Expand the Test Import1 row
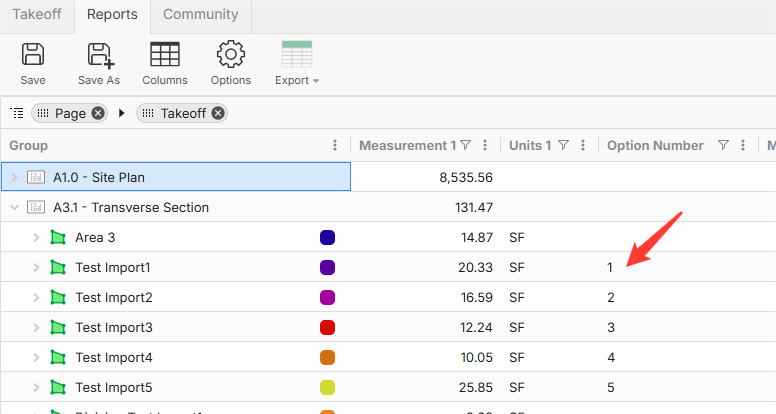Viewport: 776px width, 414px height. [36, 268]
